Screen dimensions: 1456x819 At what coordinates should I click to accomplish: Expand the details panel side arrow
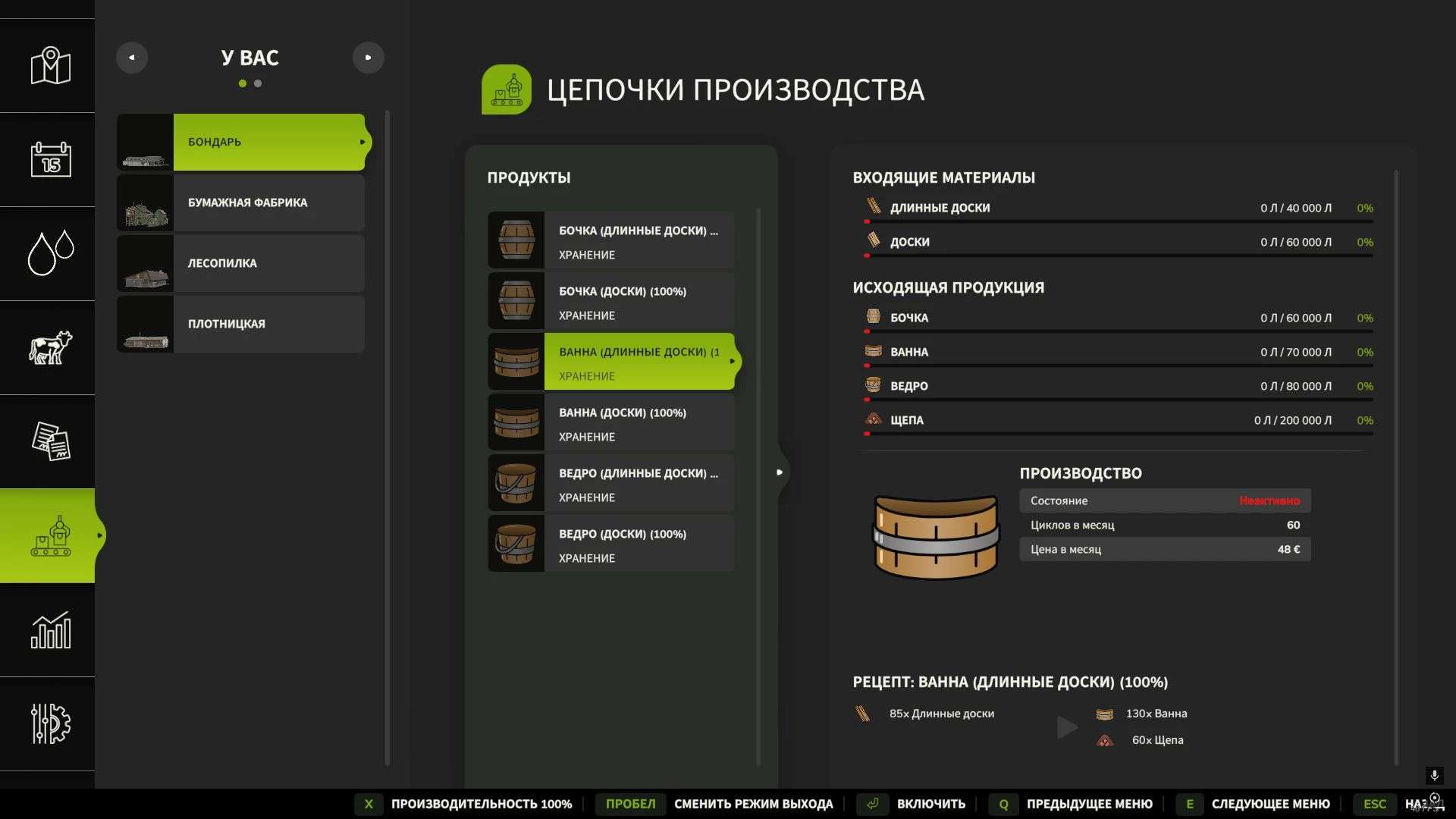coord(780,472)
